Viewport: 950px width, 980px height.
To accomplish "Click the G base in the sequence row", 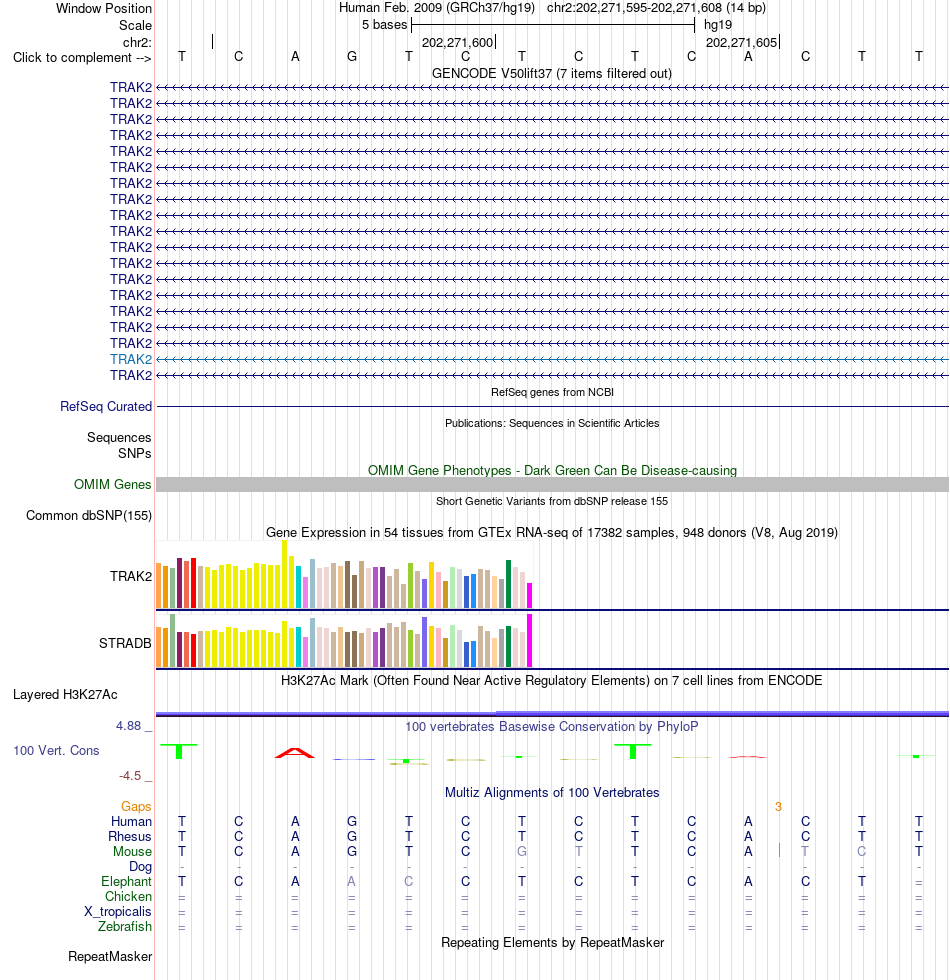I will point(352,57).
